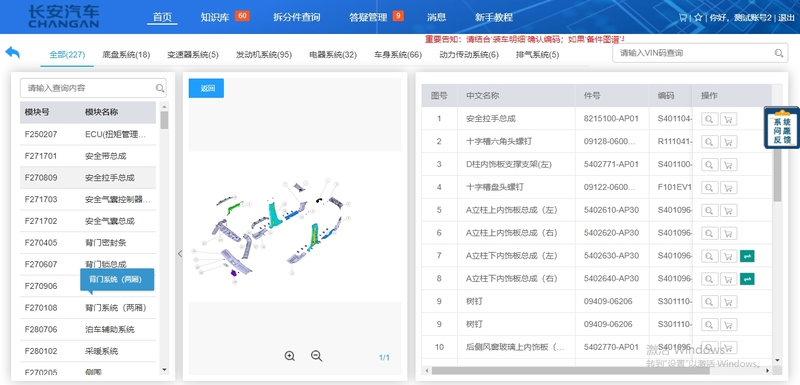
Task: View details of A立柱下内饰板总成（右）
Action: pos(710,279)
